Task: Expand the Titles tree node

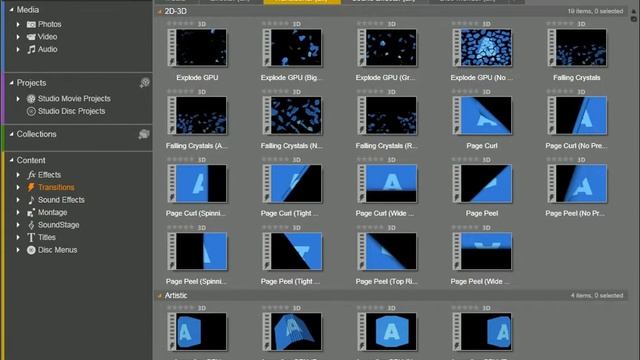Action: pos(18,238)
